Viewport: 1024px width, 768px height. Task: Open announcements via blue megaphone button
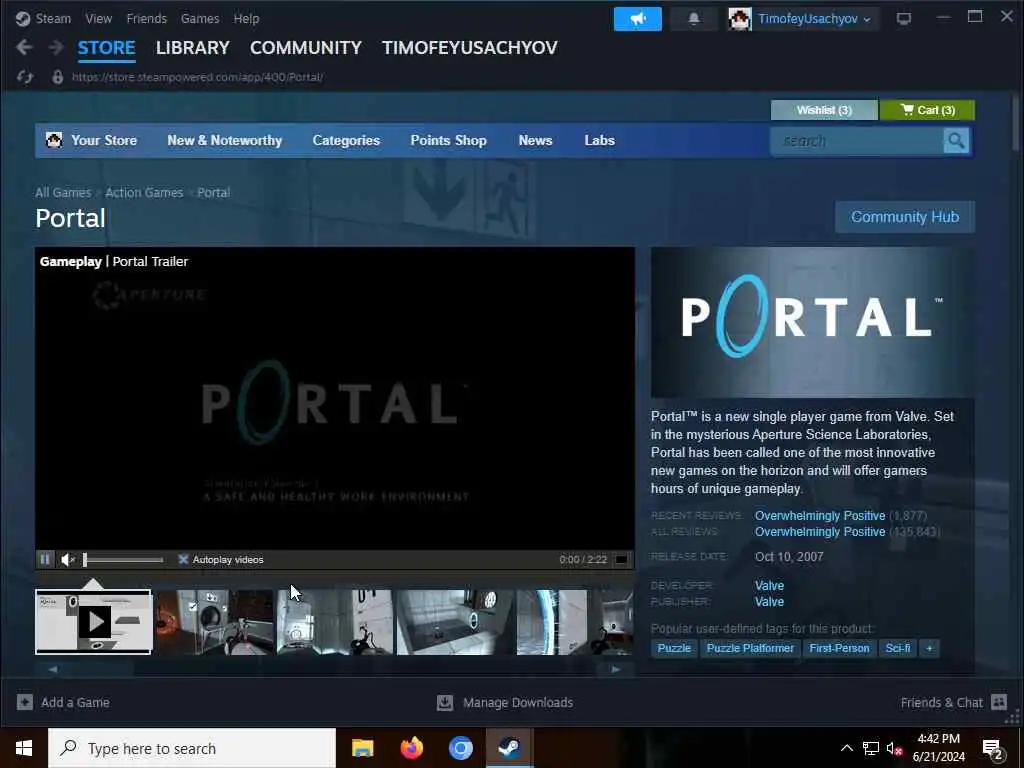click(637, 19)
